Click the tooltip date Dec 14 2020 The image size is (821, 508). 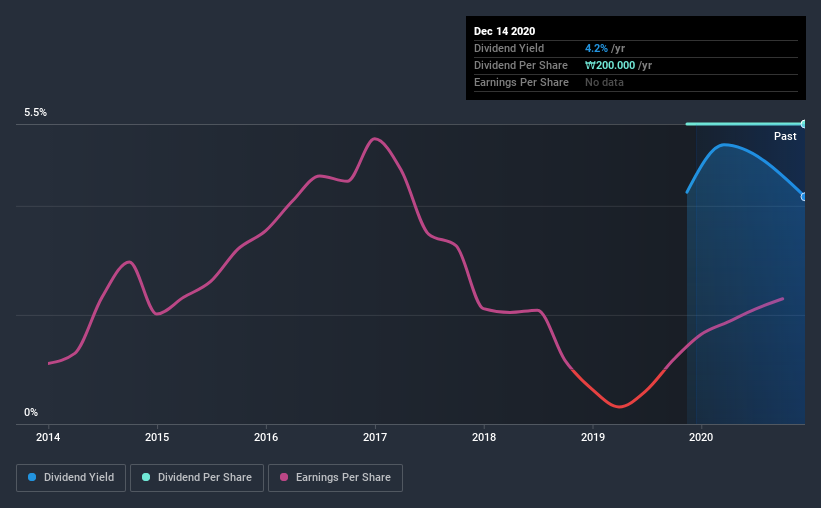[505, 31]
